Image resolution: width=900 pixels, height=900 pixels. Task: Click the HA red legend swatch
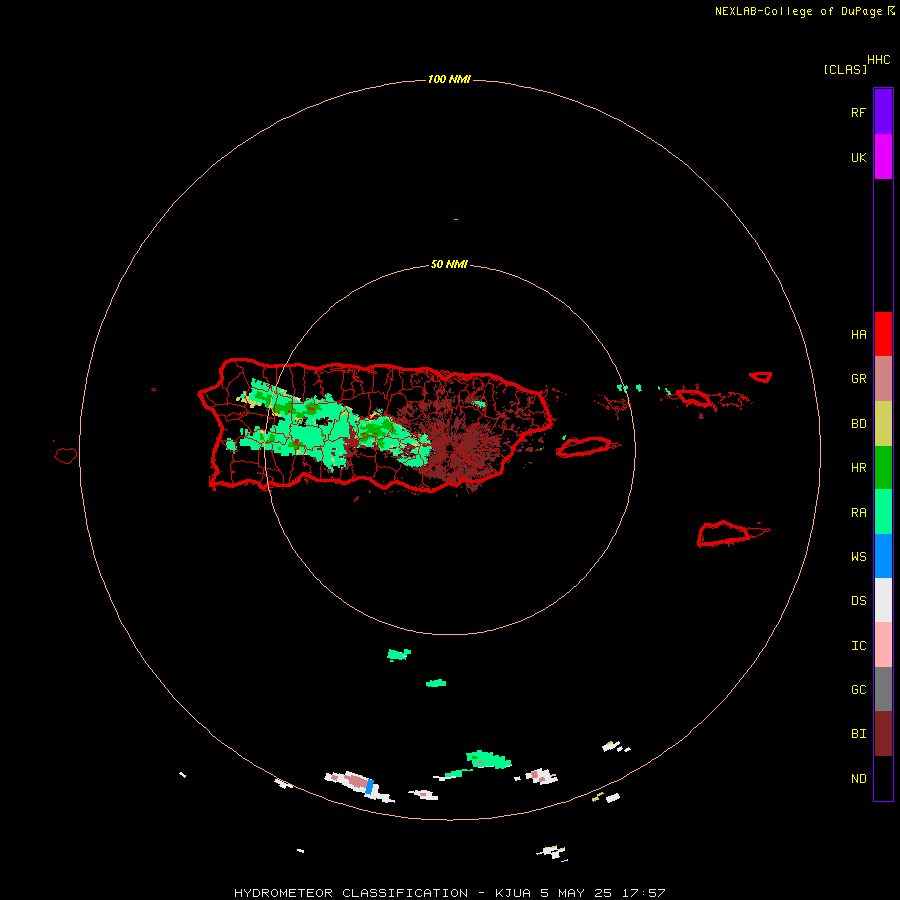click(883, 334)
